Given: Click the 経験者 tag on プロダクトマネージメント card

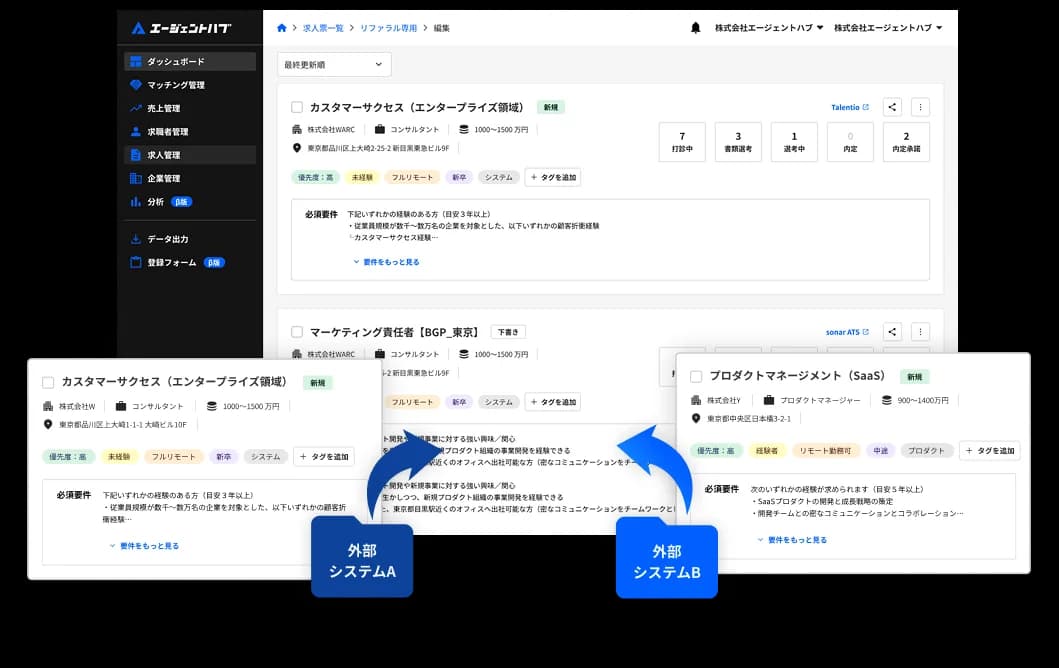Looking at the screenshot, I should pos(767,451).
